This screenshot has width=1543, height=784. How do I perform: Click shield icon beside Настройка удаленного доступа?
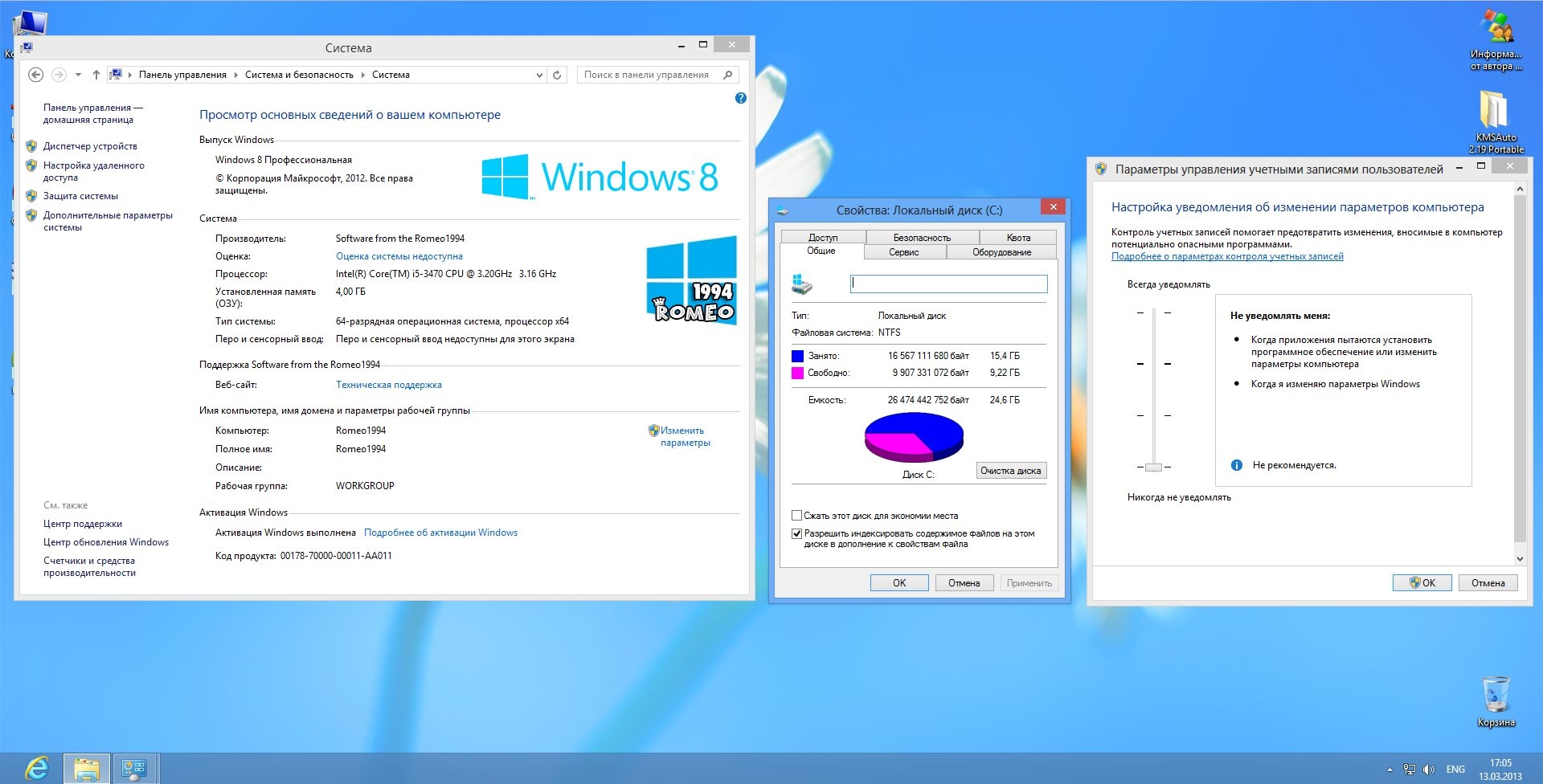point(31,165)
